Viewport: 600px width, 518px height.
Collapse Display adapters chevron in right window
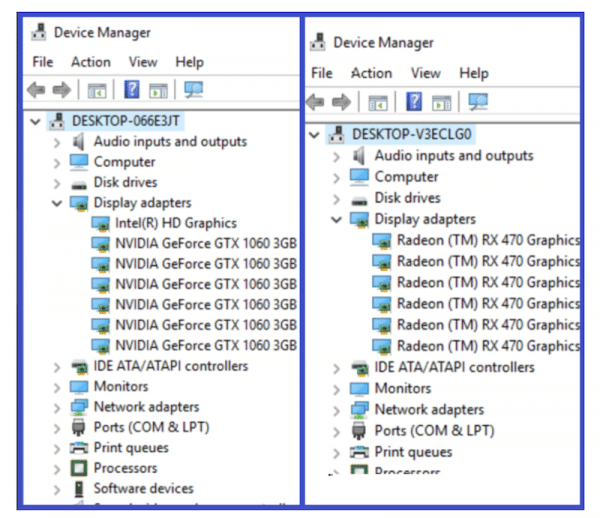[x=336, y=220]
